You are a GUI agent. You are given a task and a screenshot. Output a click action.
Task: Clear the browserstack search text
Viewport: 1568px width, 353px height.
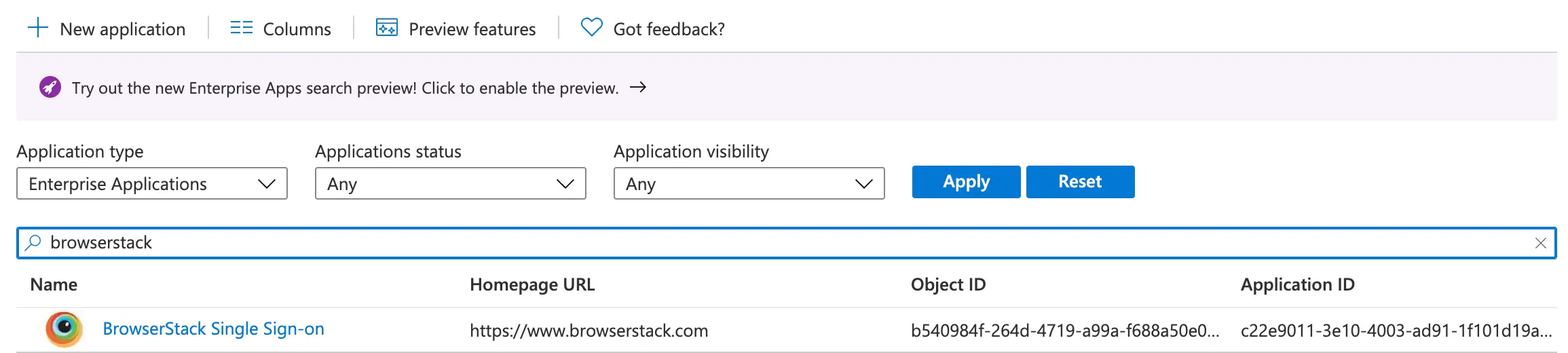[1540, 243]
